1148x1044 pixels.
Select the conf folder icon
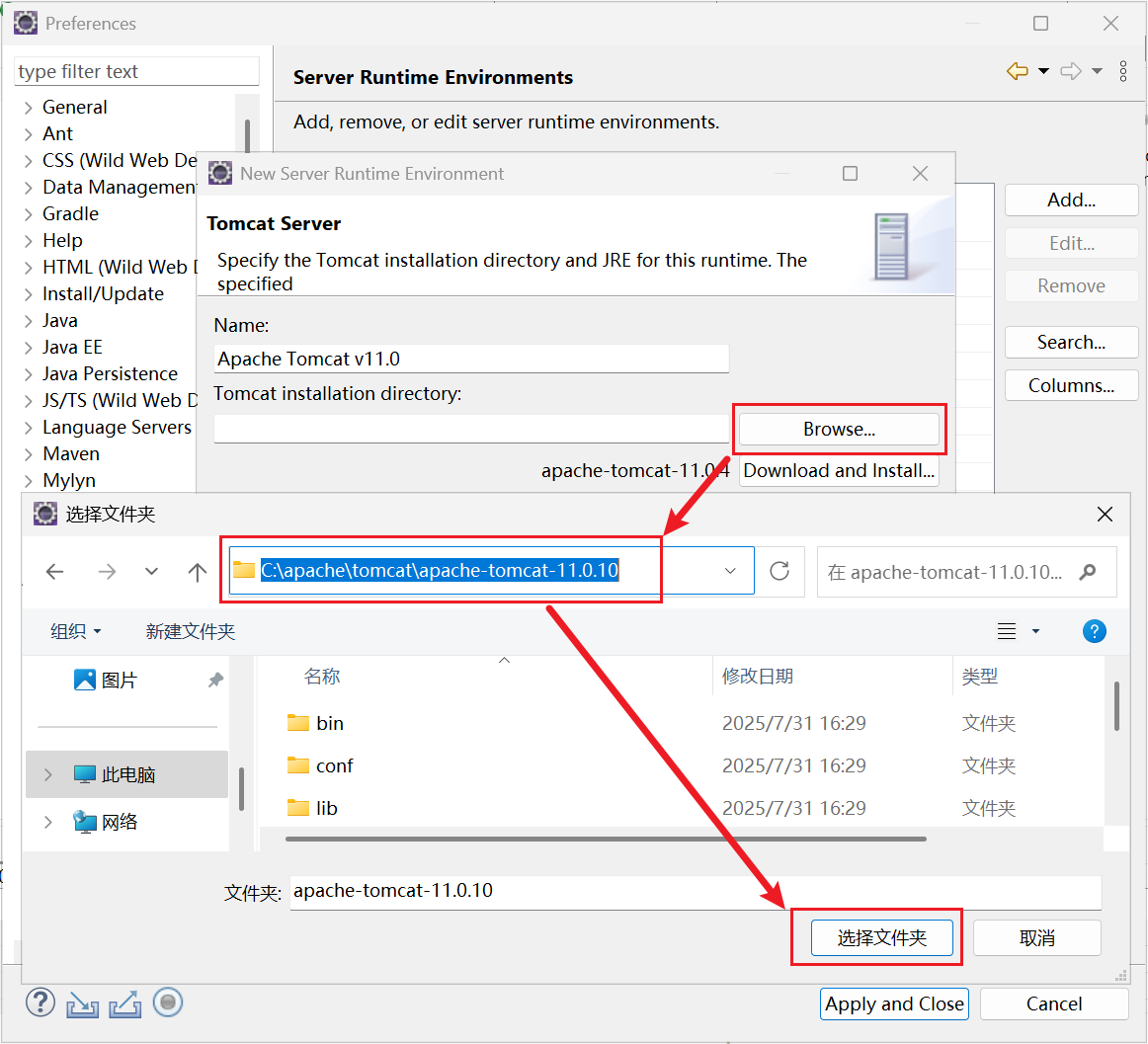click(x=298, y=765)
